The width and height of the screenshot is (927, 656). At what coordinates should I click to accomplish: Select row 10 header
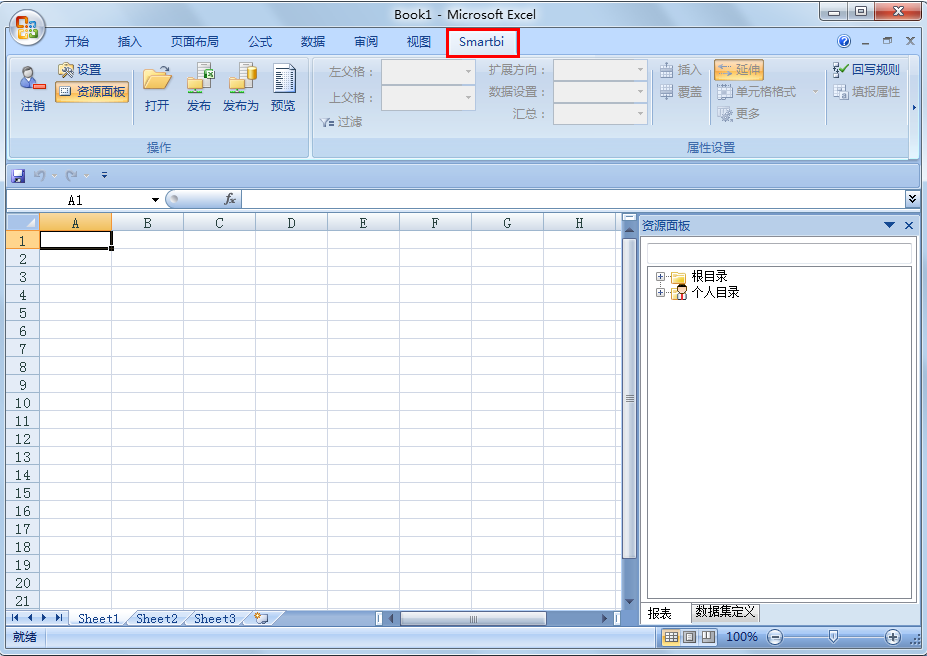pos(22,403)
